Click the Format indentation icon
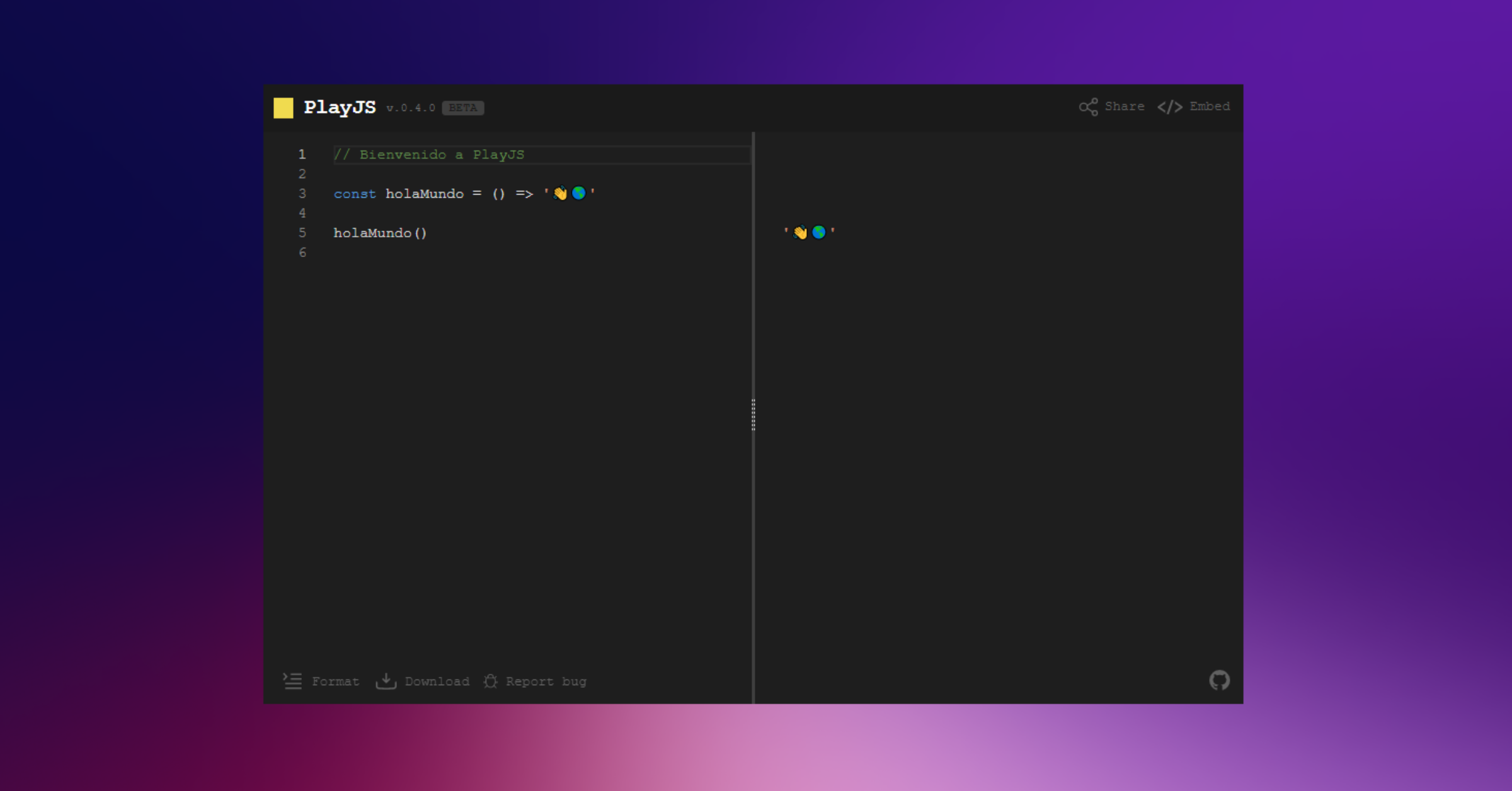 click(292, 681)
